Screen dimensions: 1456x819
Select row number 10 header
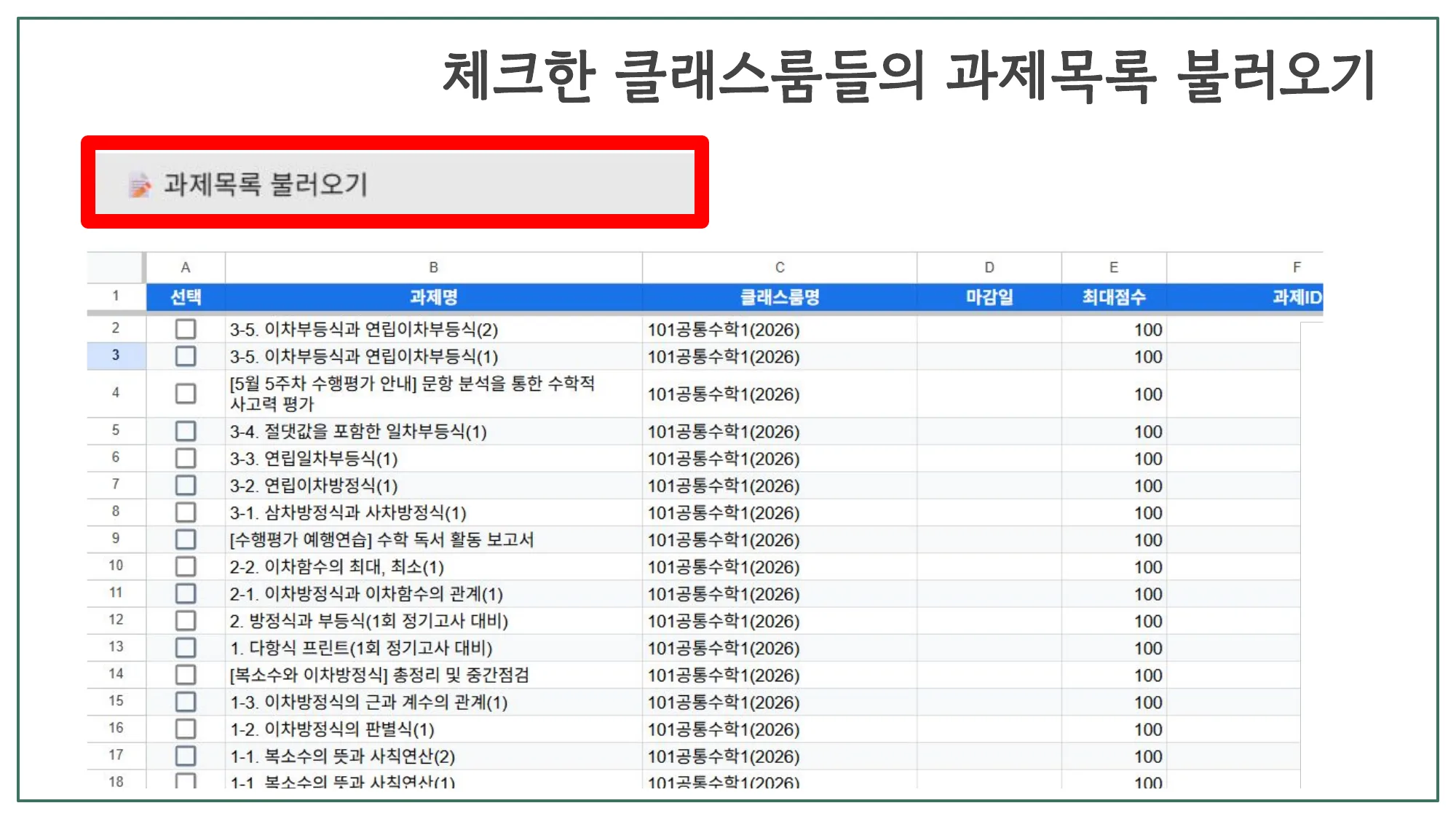116,566
